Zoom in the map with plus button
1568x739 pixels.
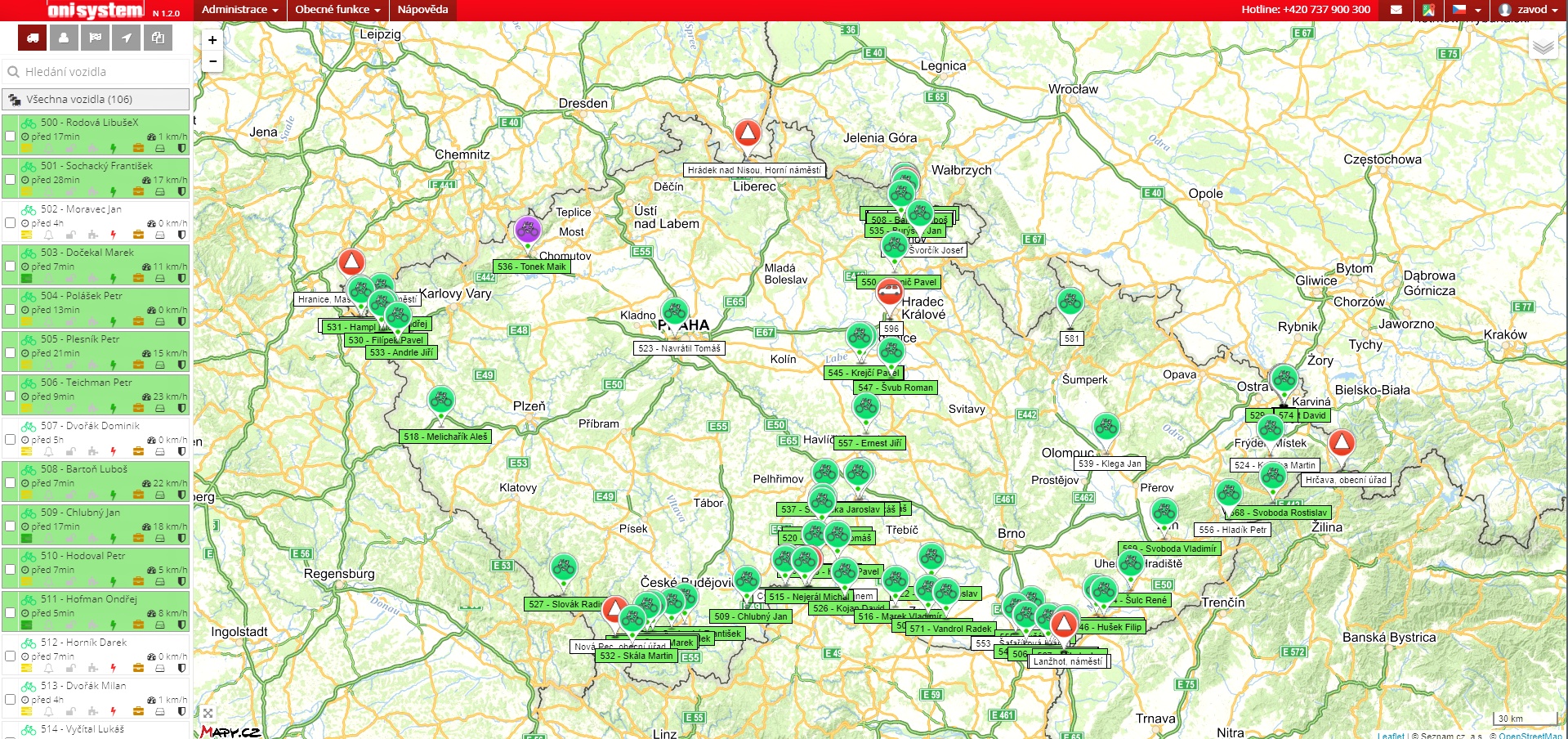point(212,39)
